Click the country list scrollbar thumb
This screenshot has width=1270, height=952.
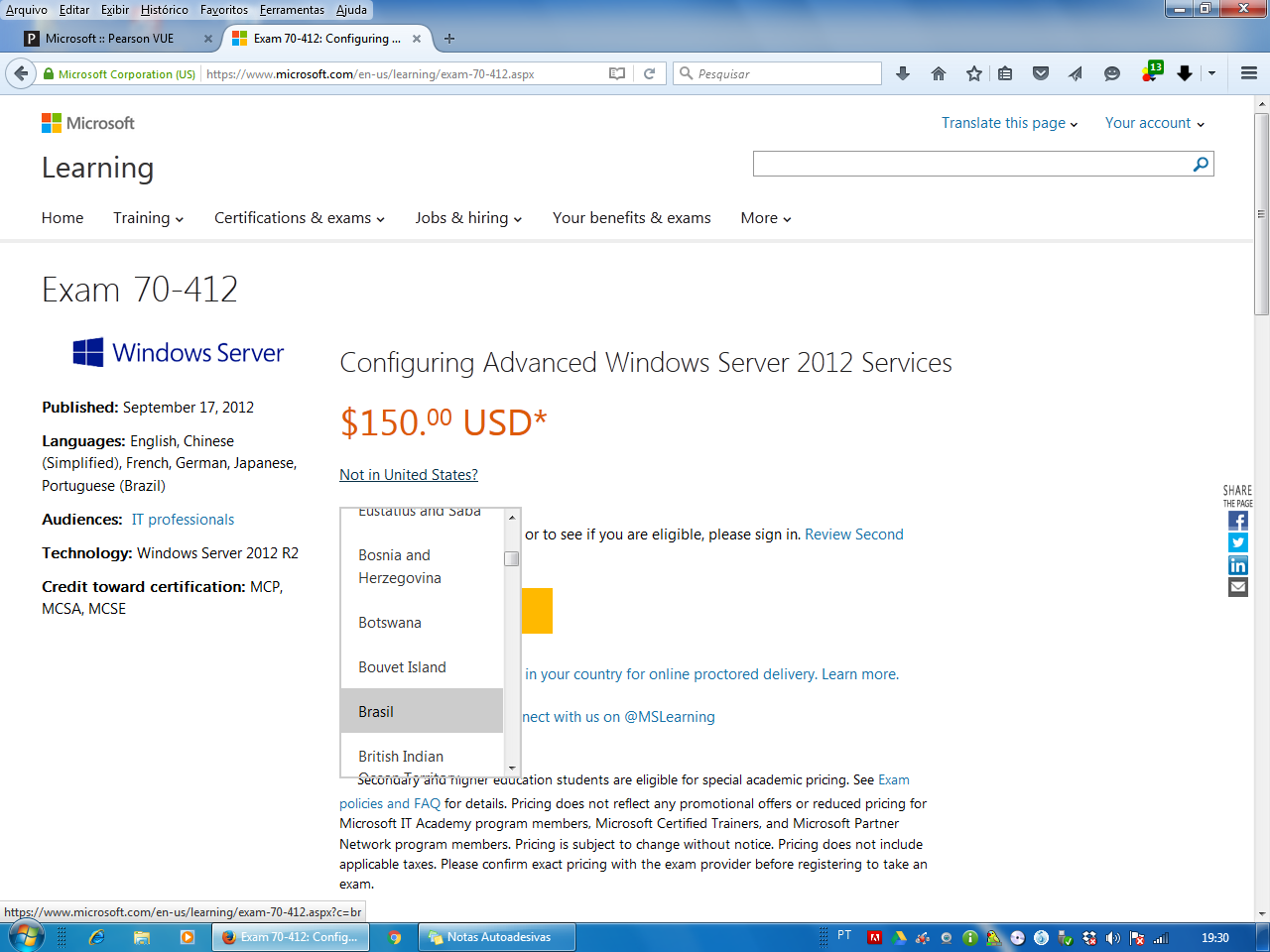[512, 558]
